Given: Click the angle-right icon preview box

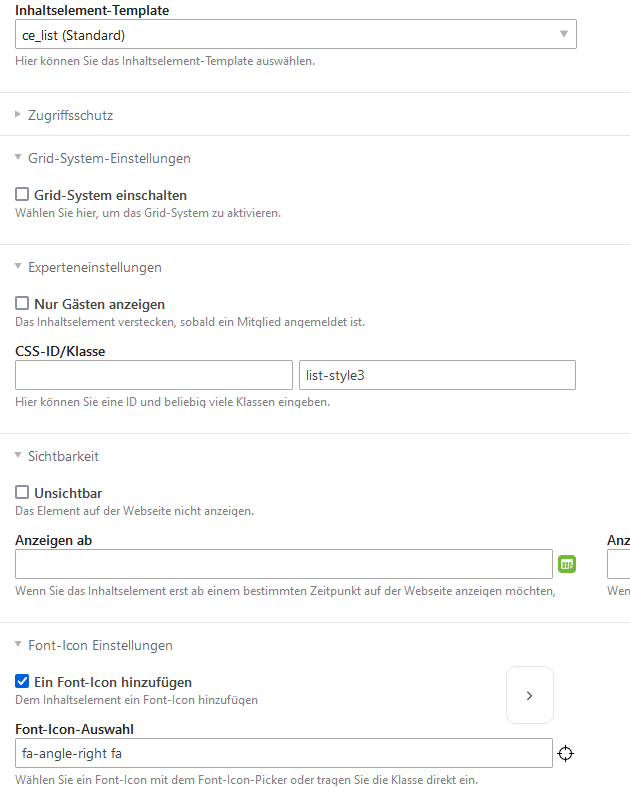Looking at the screenshot, I should point(530,695).
